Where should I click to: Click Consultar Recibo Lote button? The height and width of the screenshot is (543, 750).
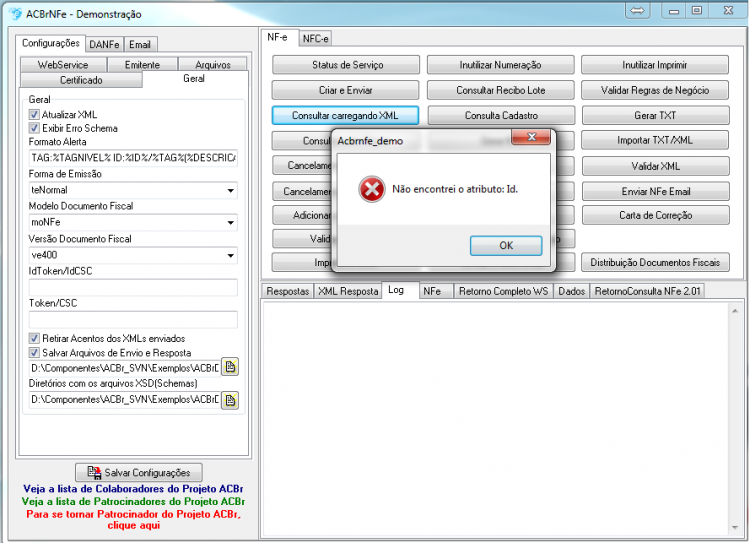(500, 90)
